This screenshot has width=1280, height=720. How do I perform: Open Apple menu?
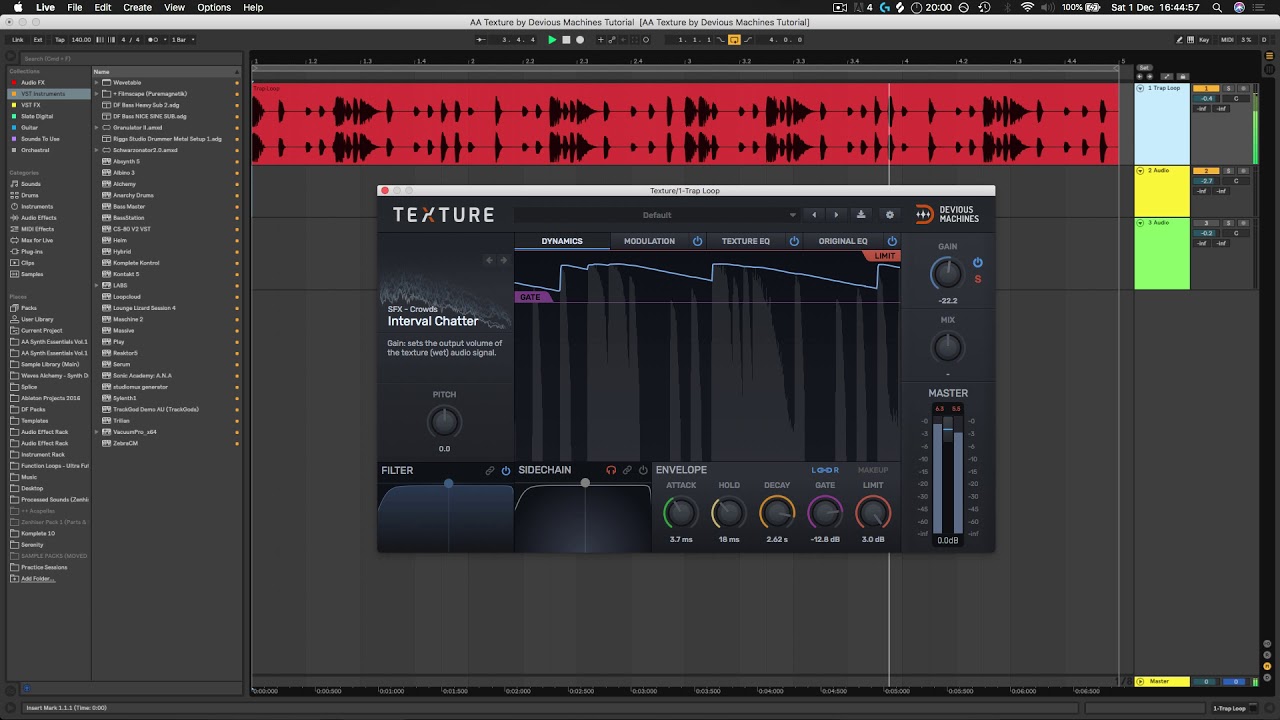[x=17, y=7]
